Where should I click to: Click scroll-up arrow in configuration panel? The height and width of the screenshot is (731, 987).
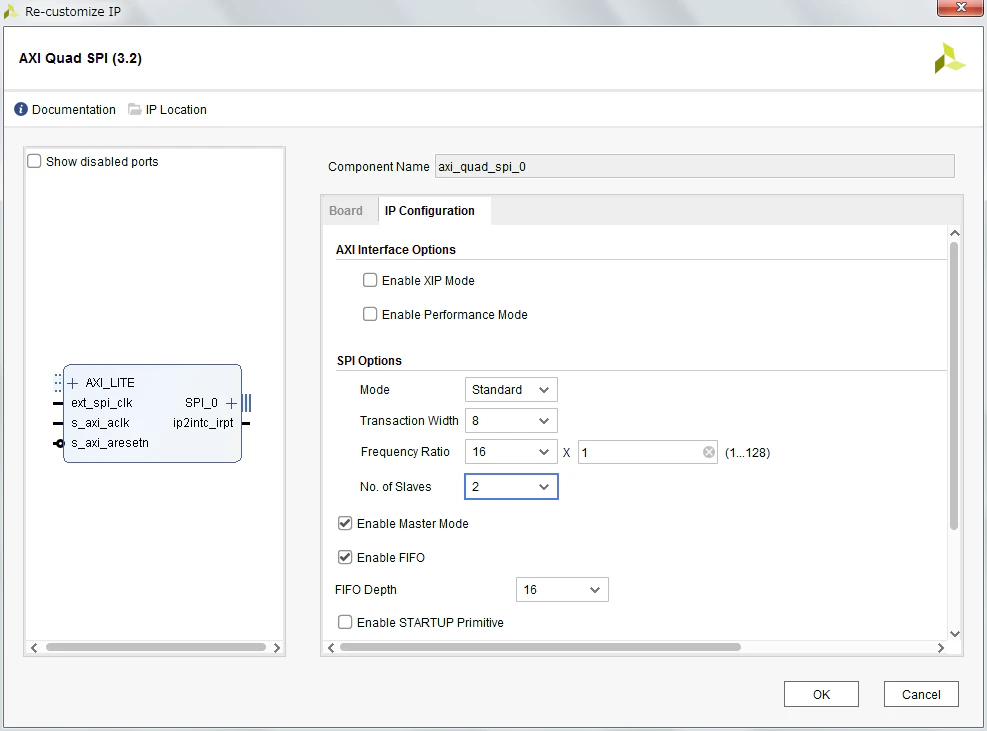954,233
